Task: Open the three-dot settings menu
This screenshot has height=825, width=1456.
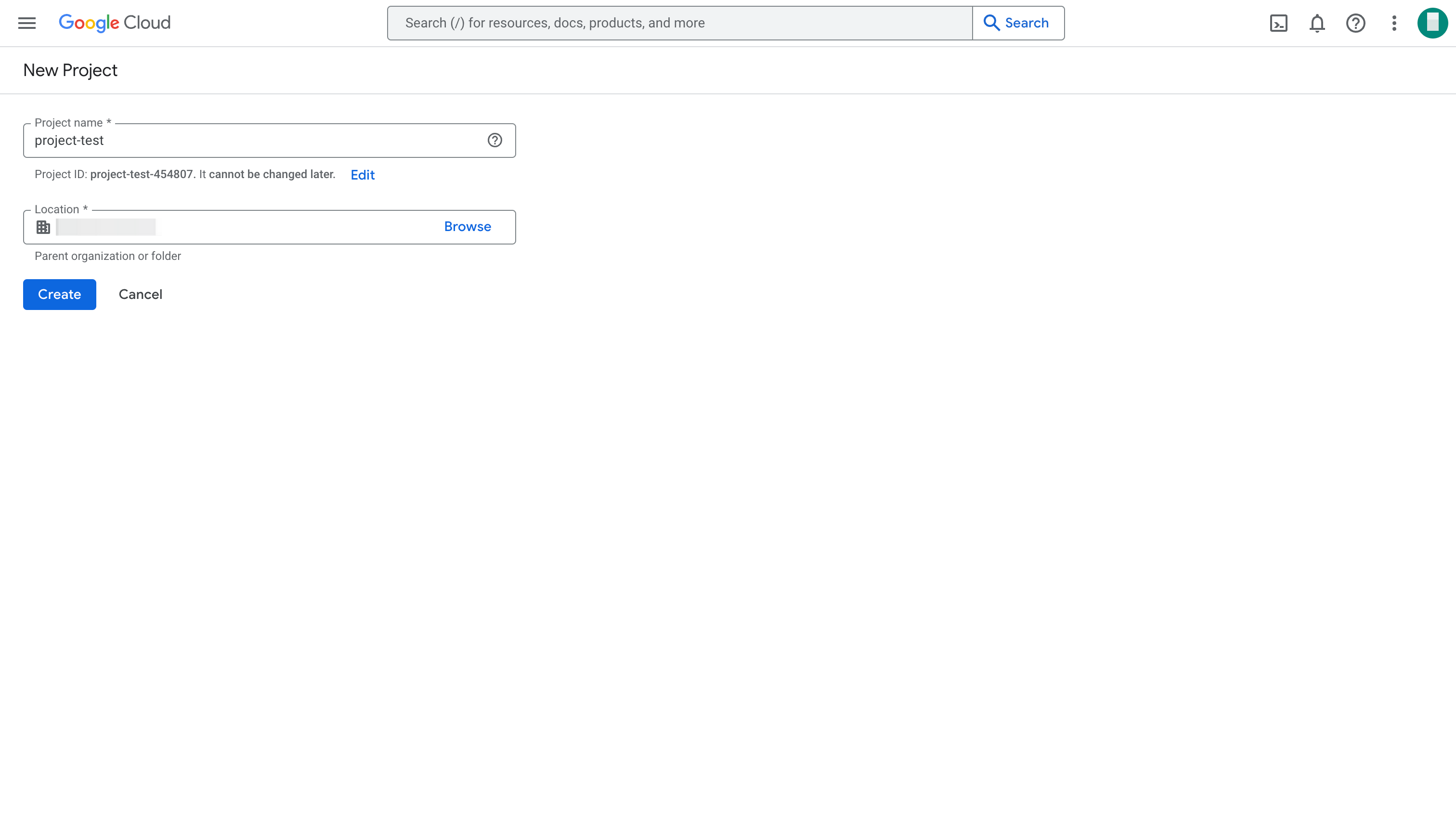Action: pos(1394,23)
